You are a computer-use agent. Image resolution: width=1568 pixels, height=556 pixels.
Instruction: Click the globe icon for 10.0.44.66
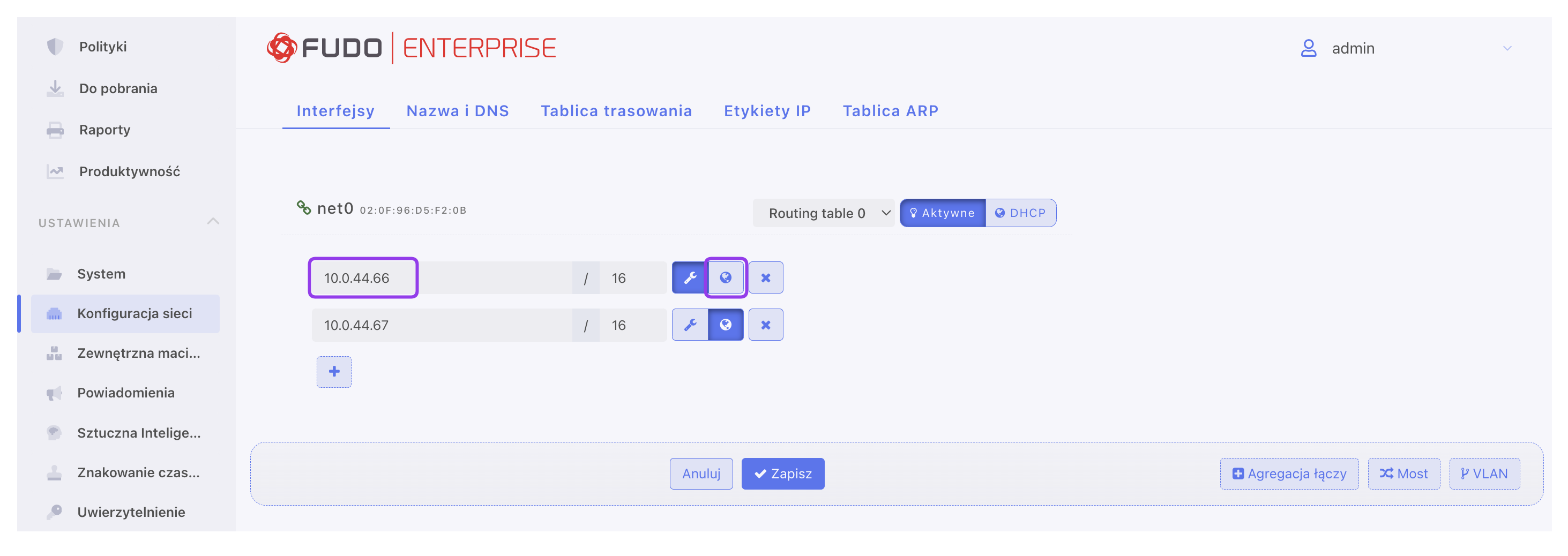click(x=726, y=278)
